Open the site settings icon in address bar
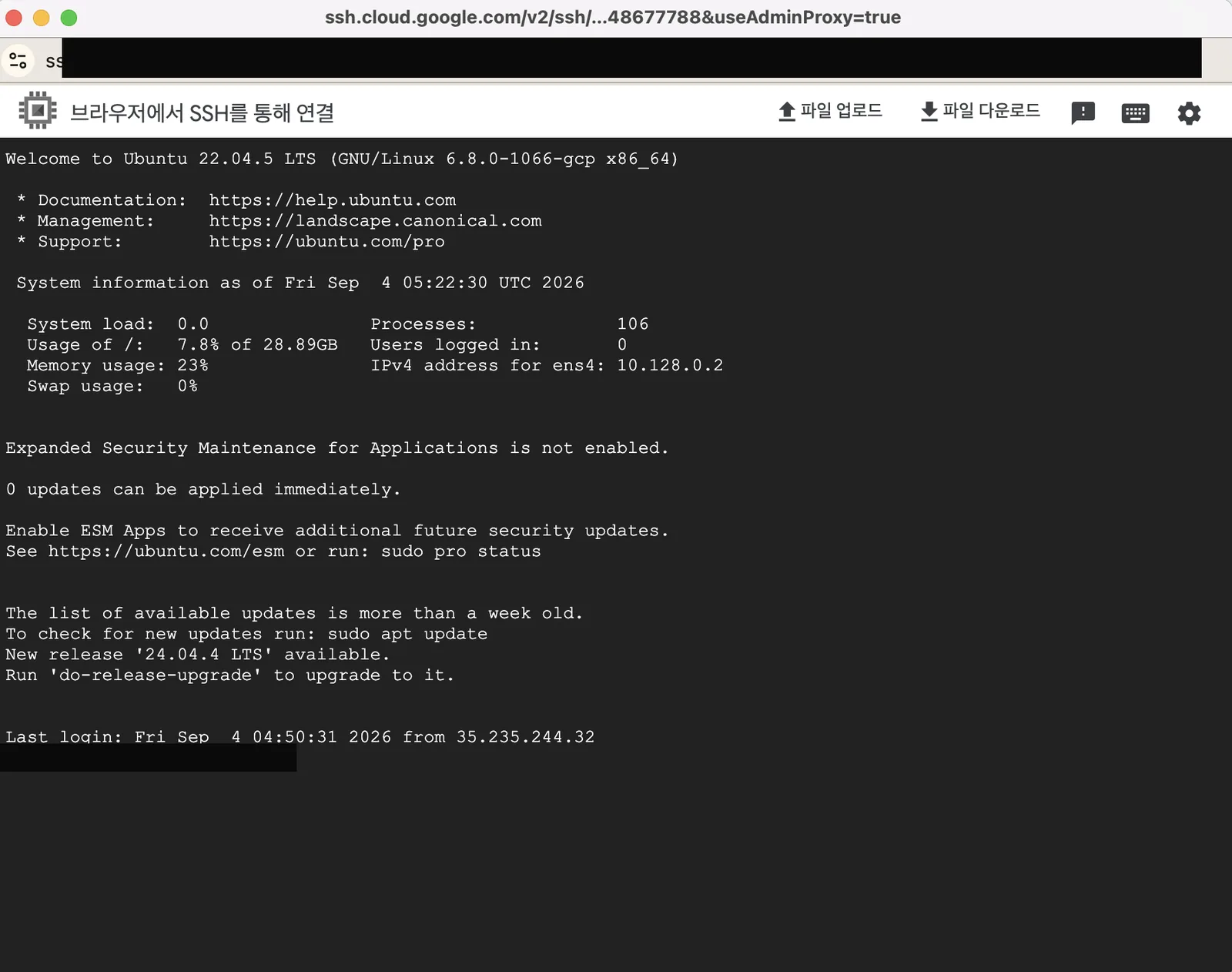 click(x=18, y=60)
